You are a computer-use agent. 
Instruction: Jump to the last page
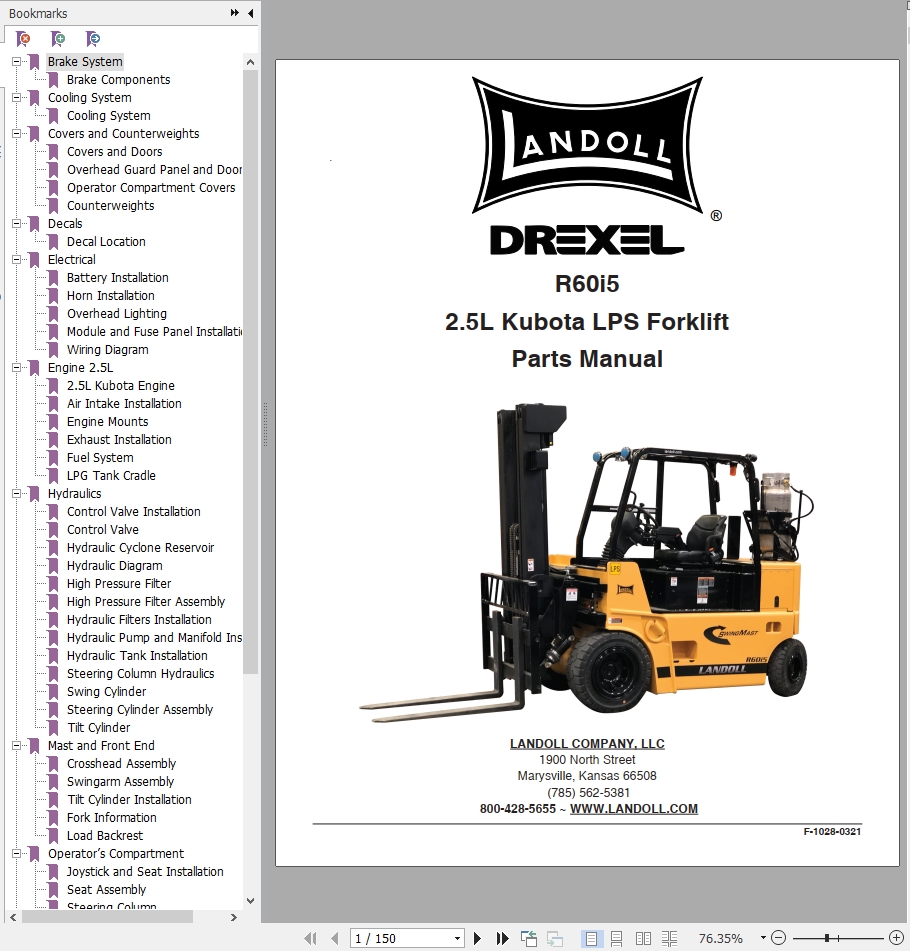[x=502, y=938]
